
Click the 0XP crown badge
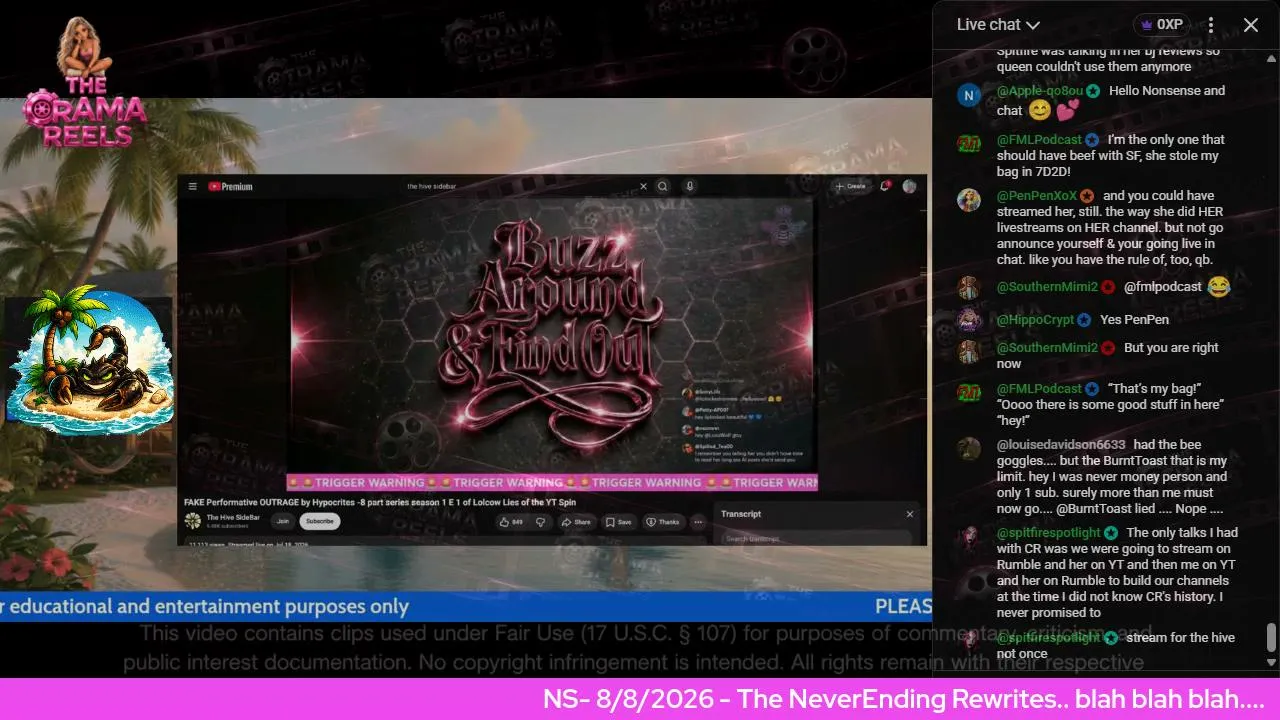1160,25
